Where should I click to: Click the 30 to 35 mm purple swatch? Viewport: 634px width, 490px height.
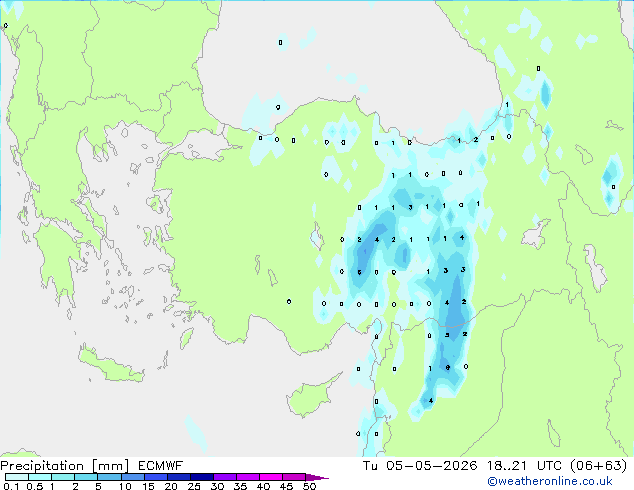click(x=225, y=477)
